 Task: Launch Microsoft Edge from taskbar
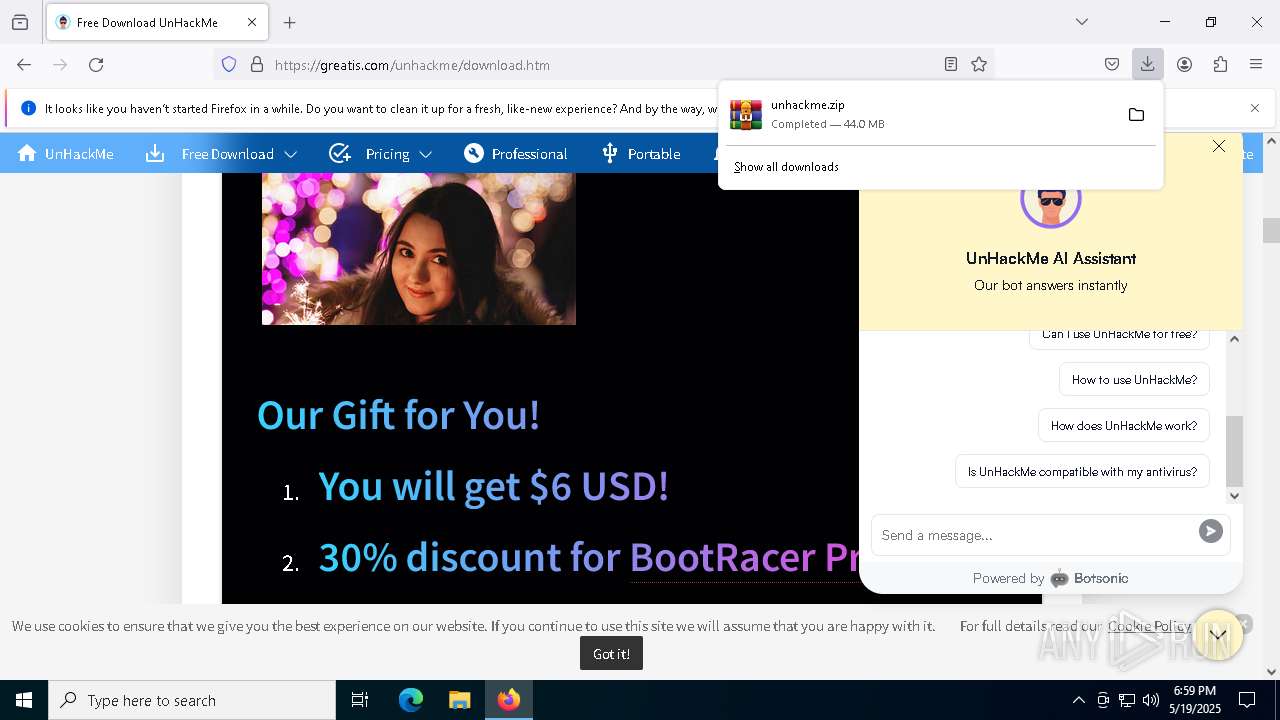point(411,700)
